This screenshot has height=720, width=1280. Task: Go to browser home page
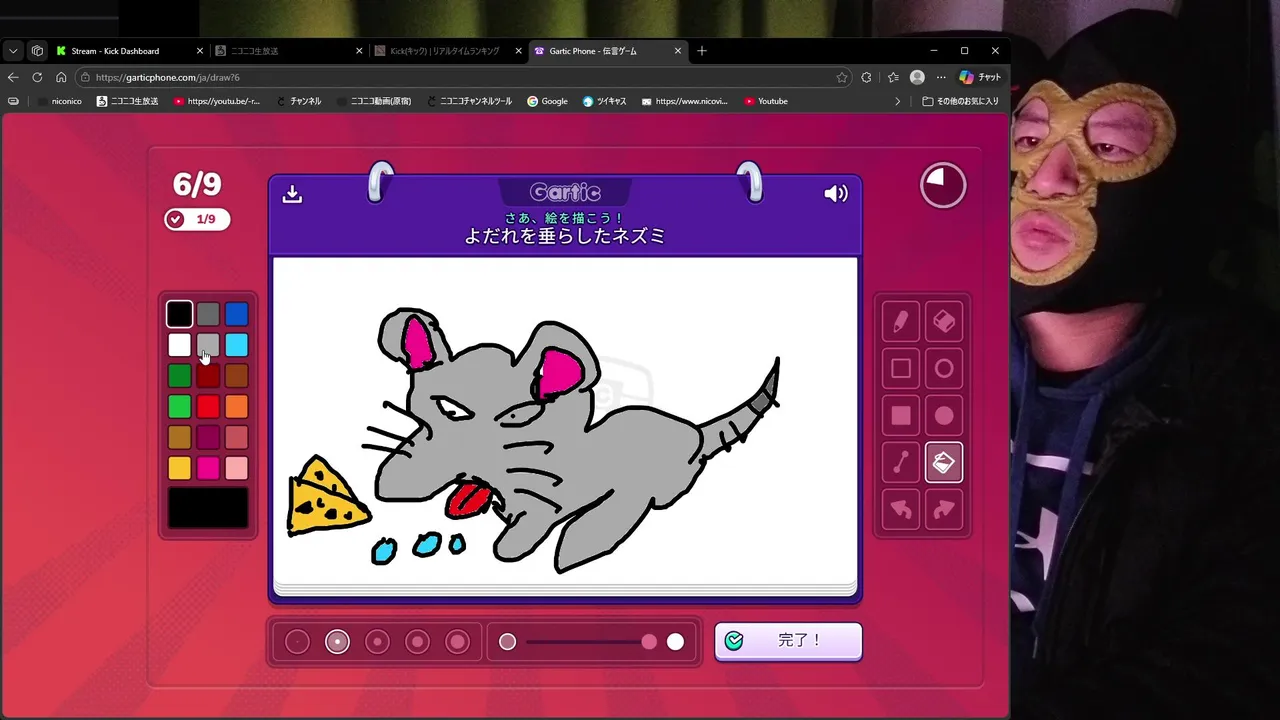coord(61,77)
